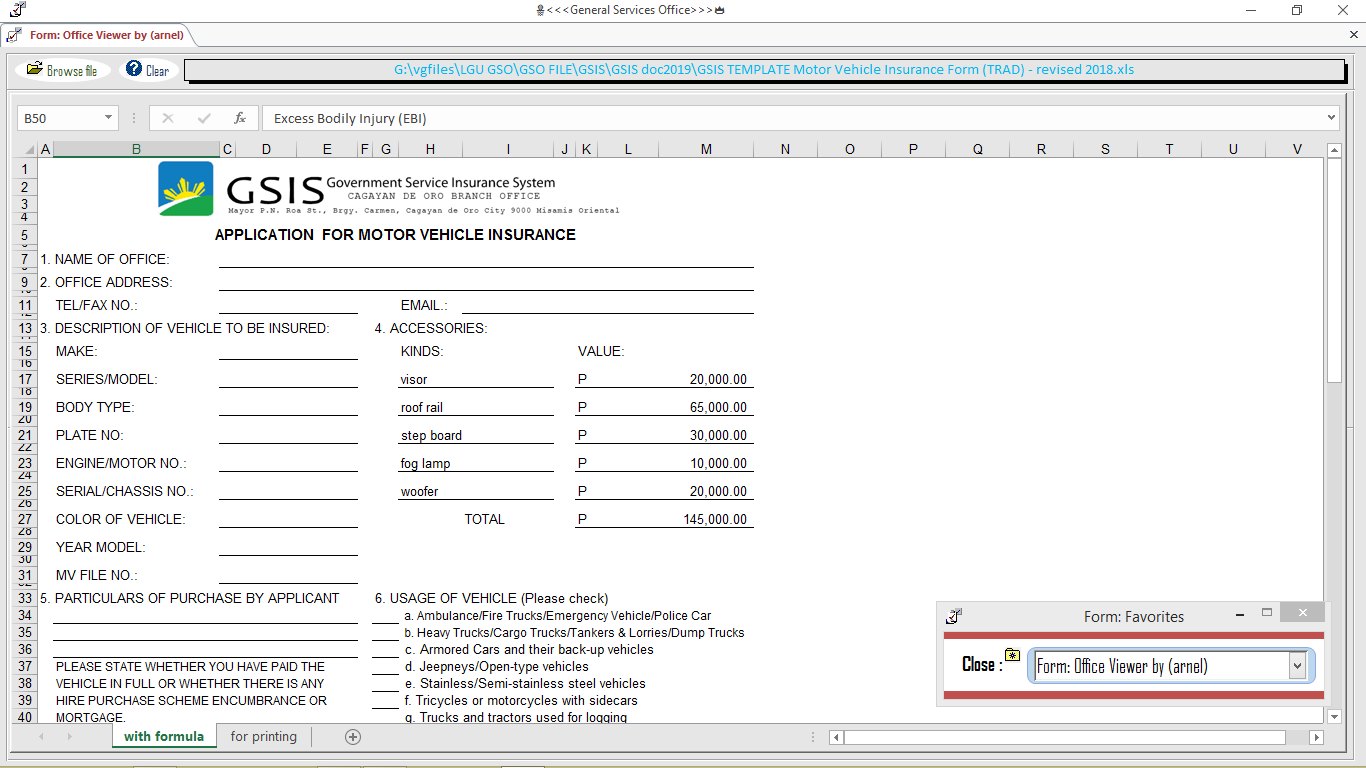Screen dimensions: 1366x768
Task: Click the "YEAR MODEL:" label cell
Action: click(x=101, y=547)
